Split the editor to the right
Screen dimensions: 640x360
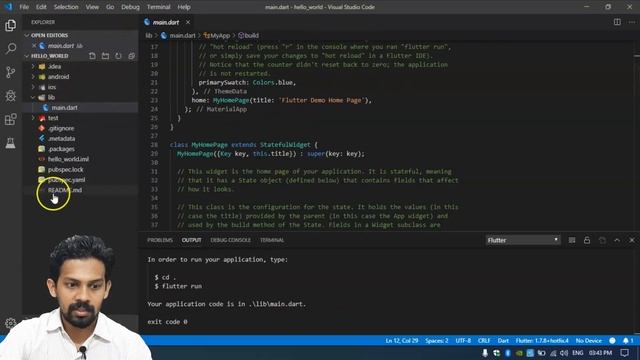coord(617,22)
